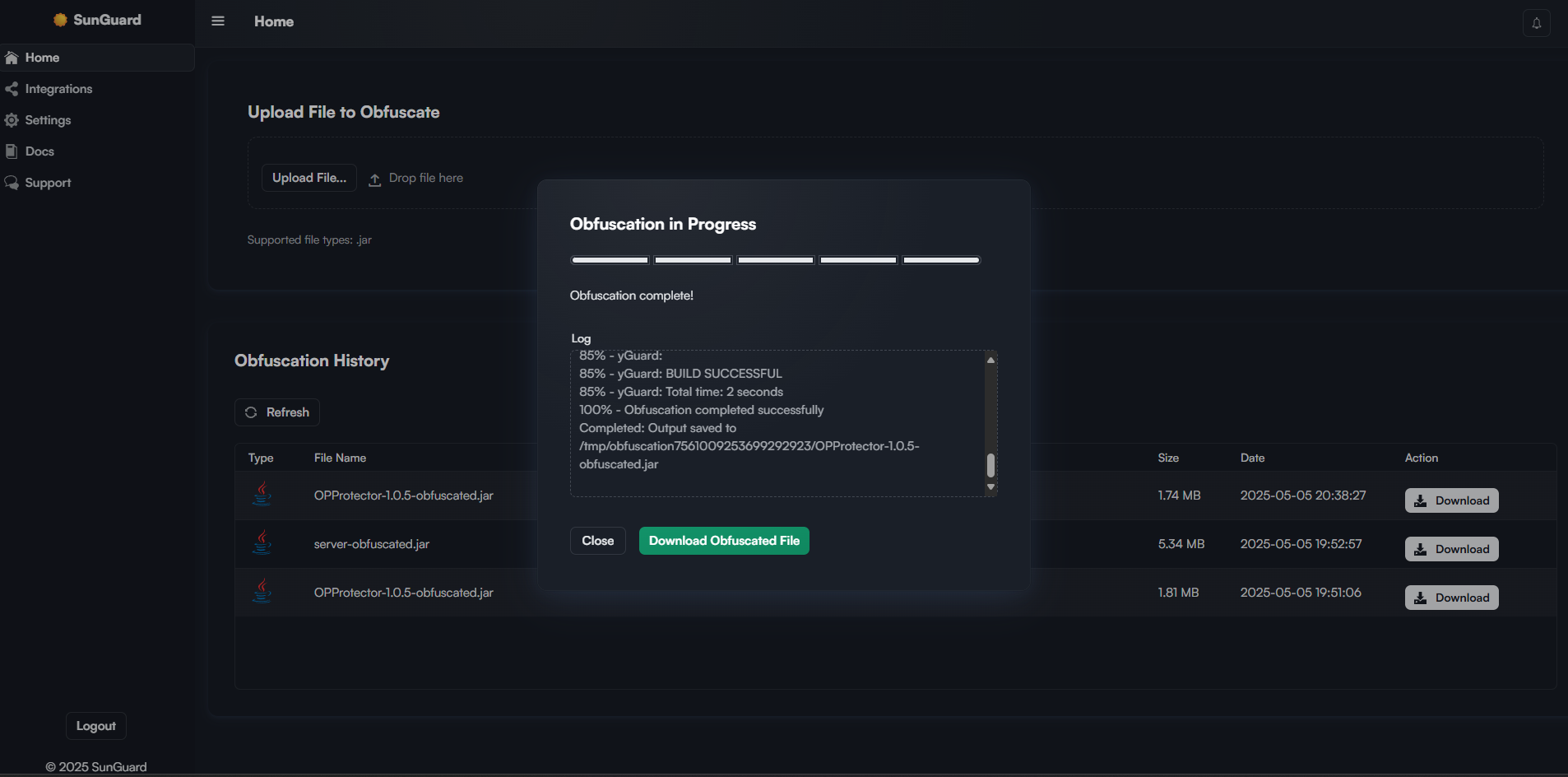Click the hamburger menu icon
The image size is (1568, 777).
click(218, 21)
